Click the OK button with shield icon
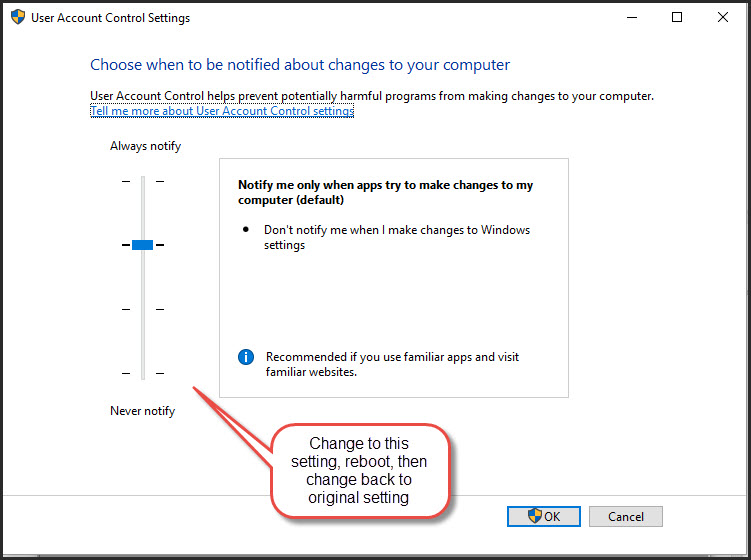The width and height of the screenshot is (751, 560). 544,516
